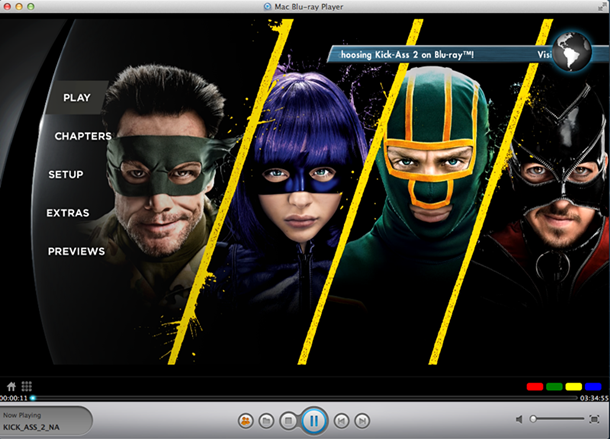Click the Kick-Ass 2 Blu-ray banner text
Viewport: 610px width, 439px height.
pos(407,55)
